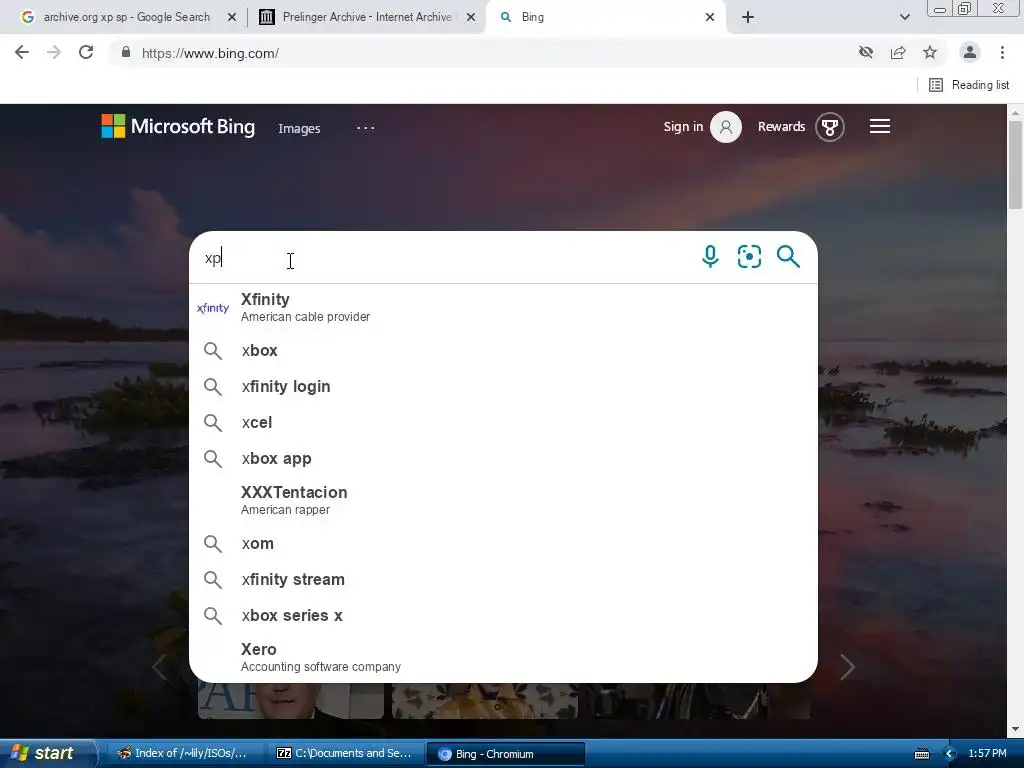Open the Bing hamburger menu

880,126
